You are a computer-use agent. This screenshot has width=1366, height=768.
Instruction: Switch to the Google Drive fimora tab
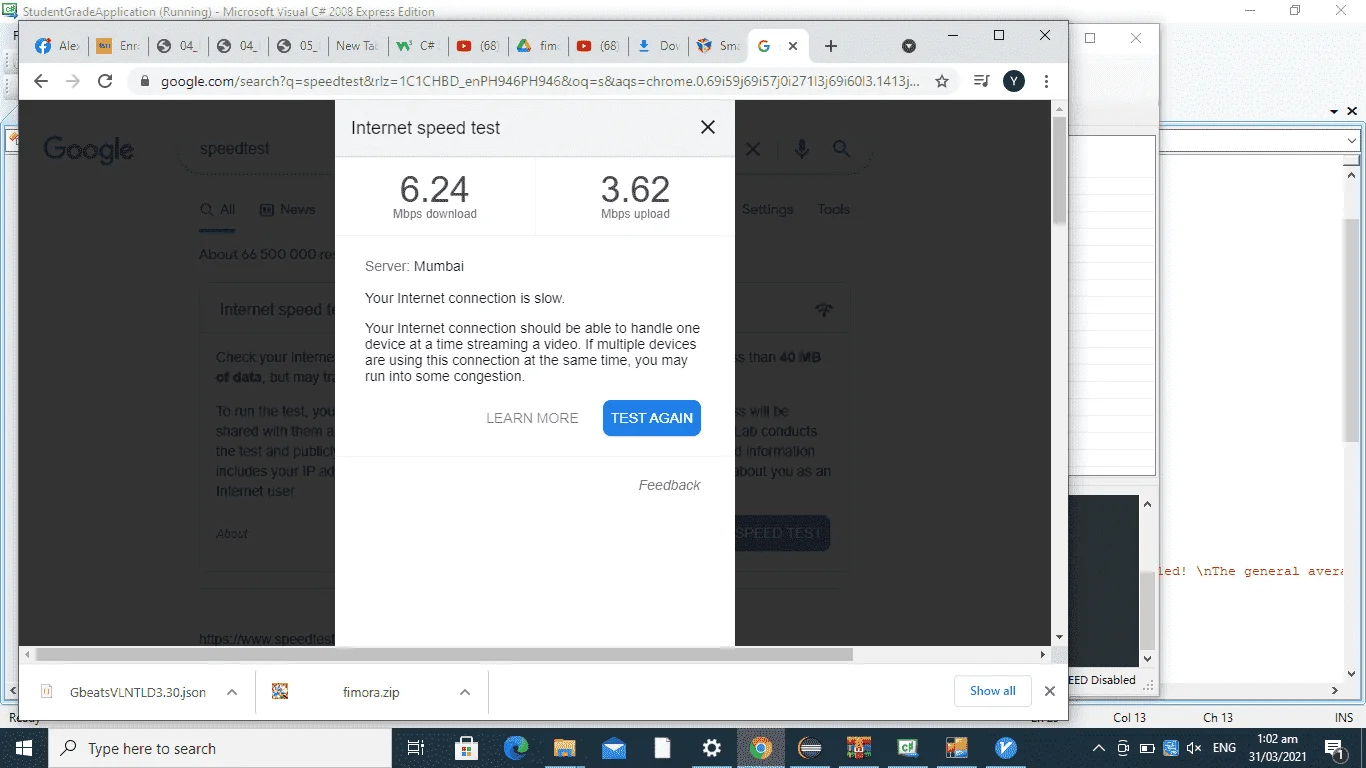pyautogui.click(x=538, y=46)
